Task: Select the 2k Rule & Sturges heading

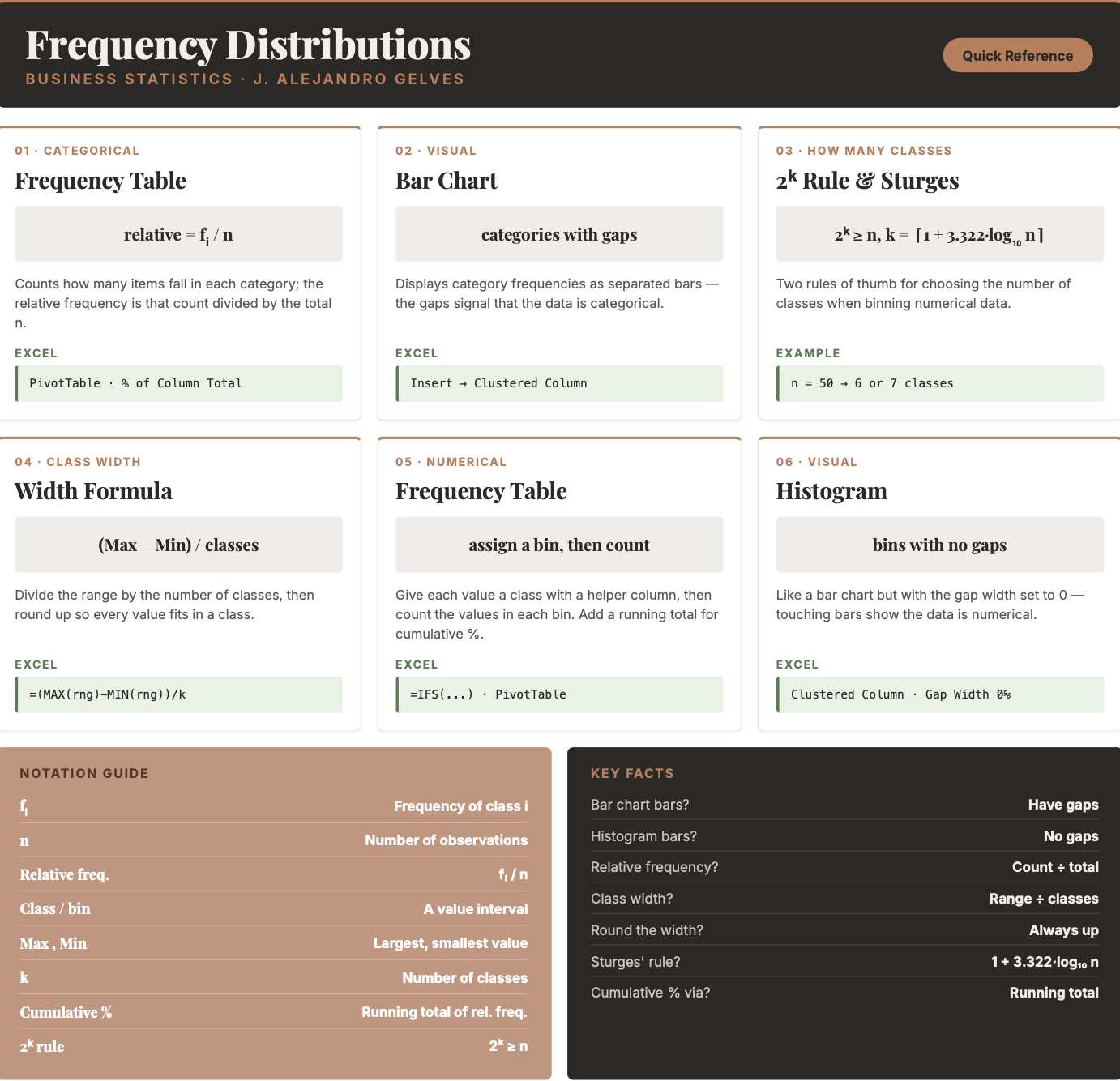Action: [867, 181]
